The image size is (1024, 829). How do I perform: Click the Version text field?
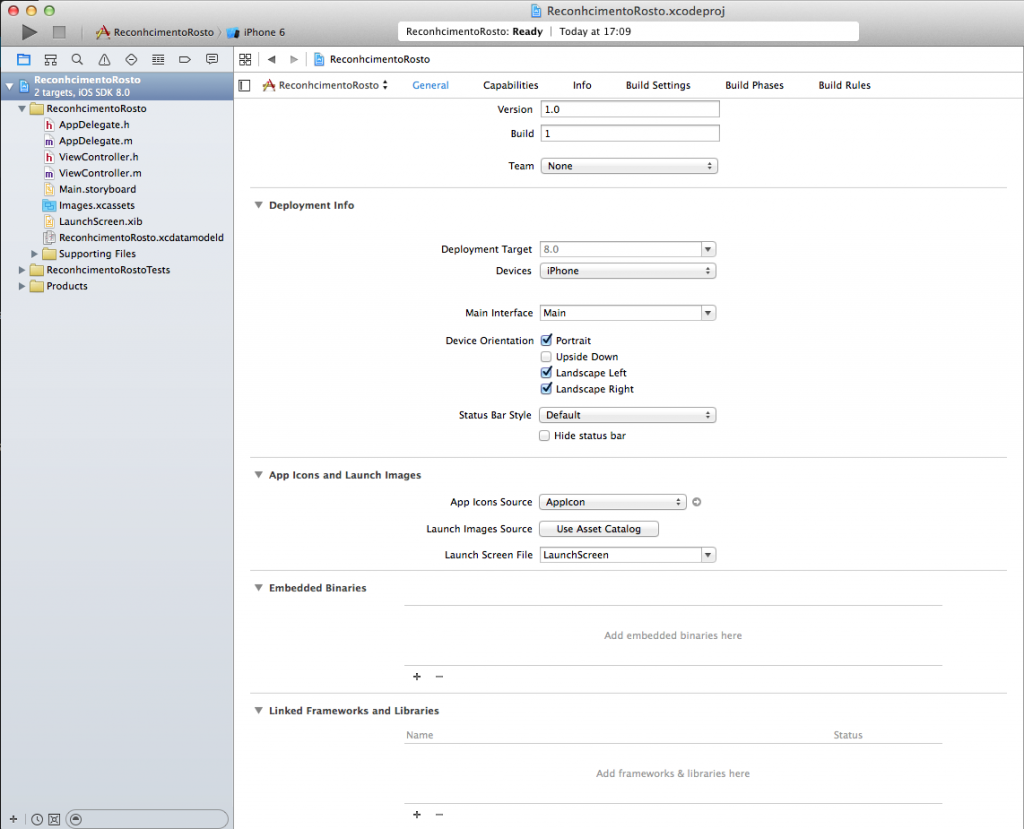click(630, 109)
